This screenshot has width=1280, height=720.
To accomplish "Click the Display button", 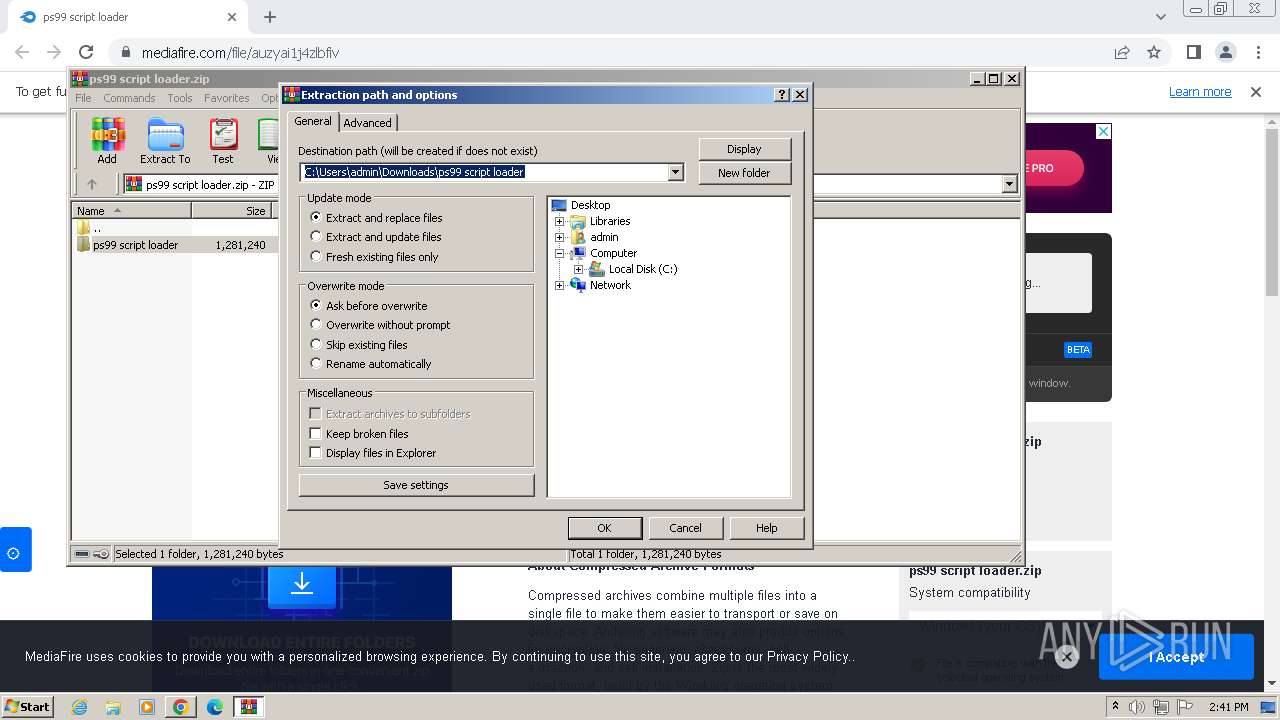I will pos(744,149).
